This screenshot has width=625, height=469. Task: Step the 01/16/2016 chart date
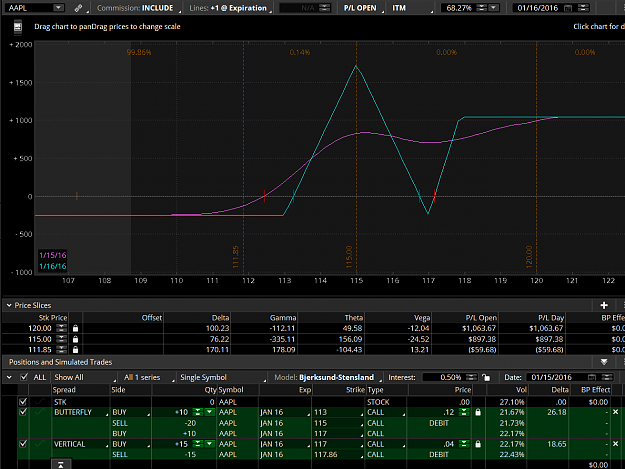coord(583,8)
